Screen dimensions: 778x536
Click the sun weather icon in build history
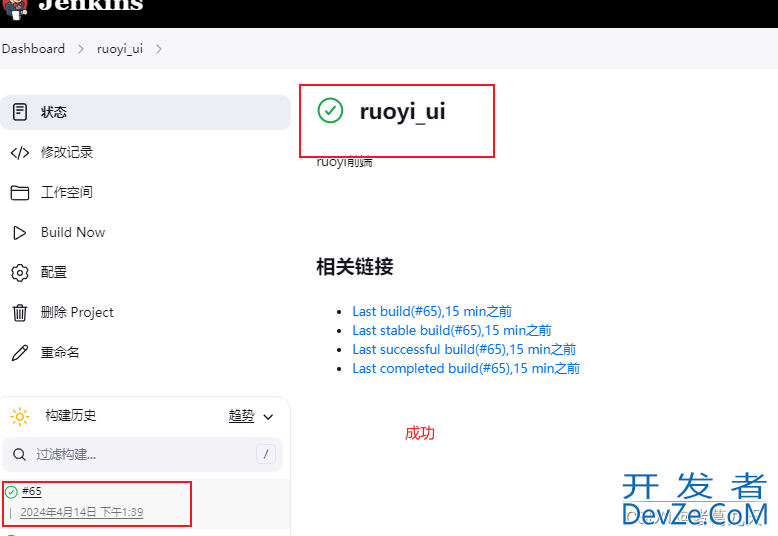20,416
